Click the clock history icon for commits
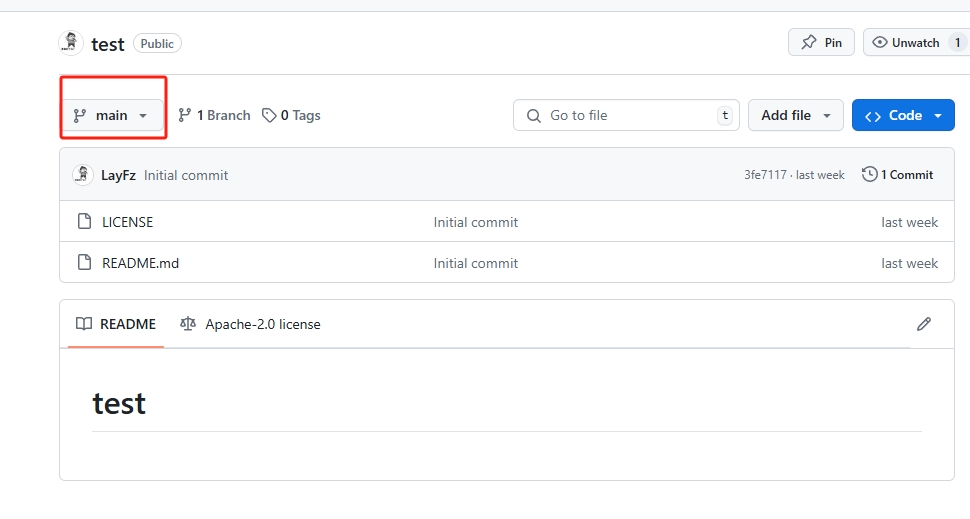970x519 pixels. click(870, 175)
